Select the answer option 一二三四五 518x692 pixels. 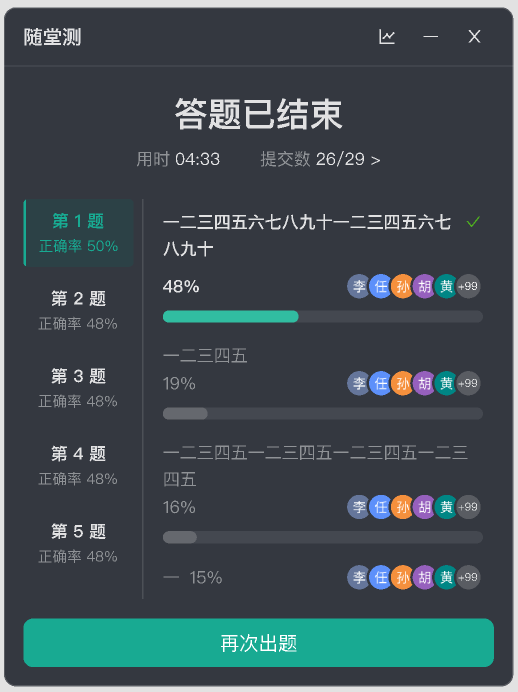pyautogui.click(x=205, y=356)
